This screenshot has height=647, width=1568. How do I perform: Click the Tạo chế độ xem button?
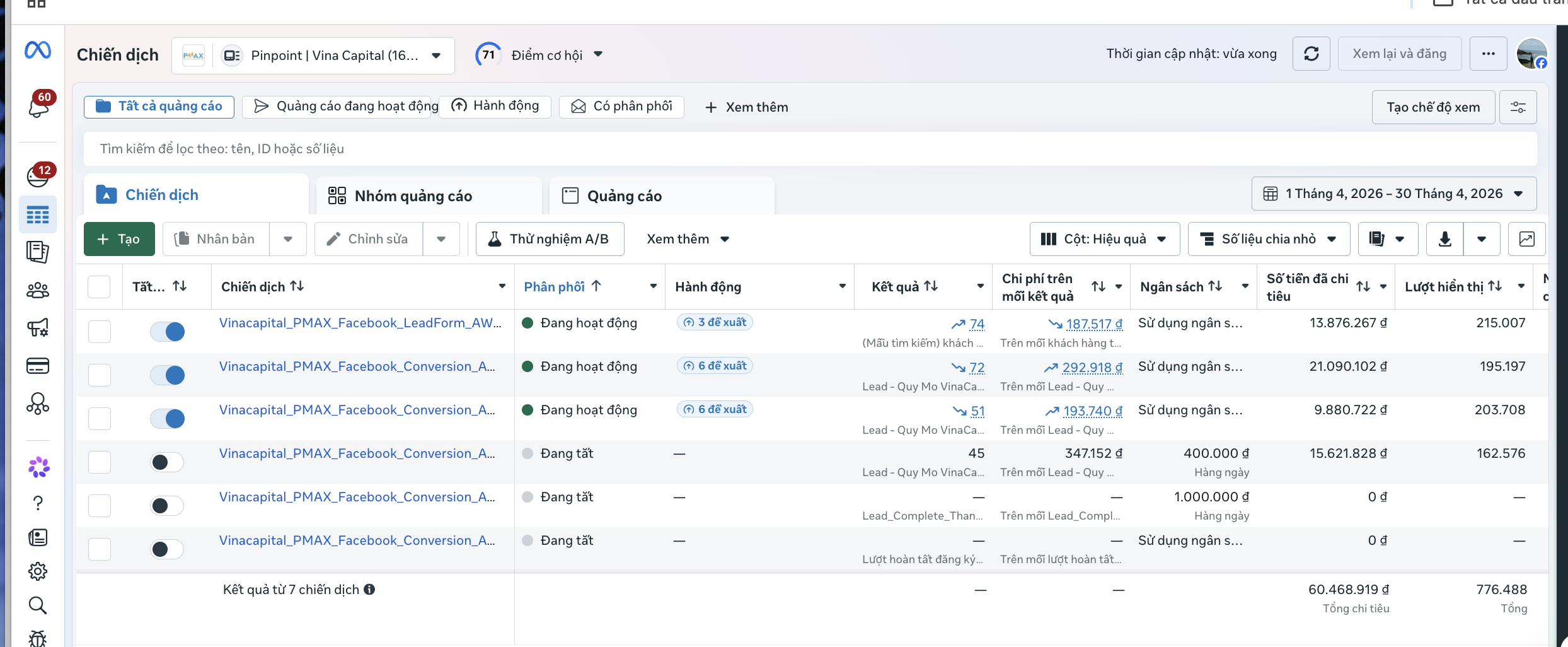click(x=1433, y=107)
